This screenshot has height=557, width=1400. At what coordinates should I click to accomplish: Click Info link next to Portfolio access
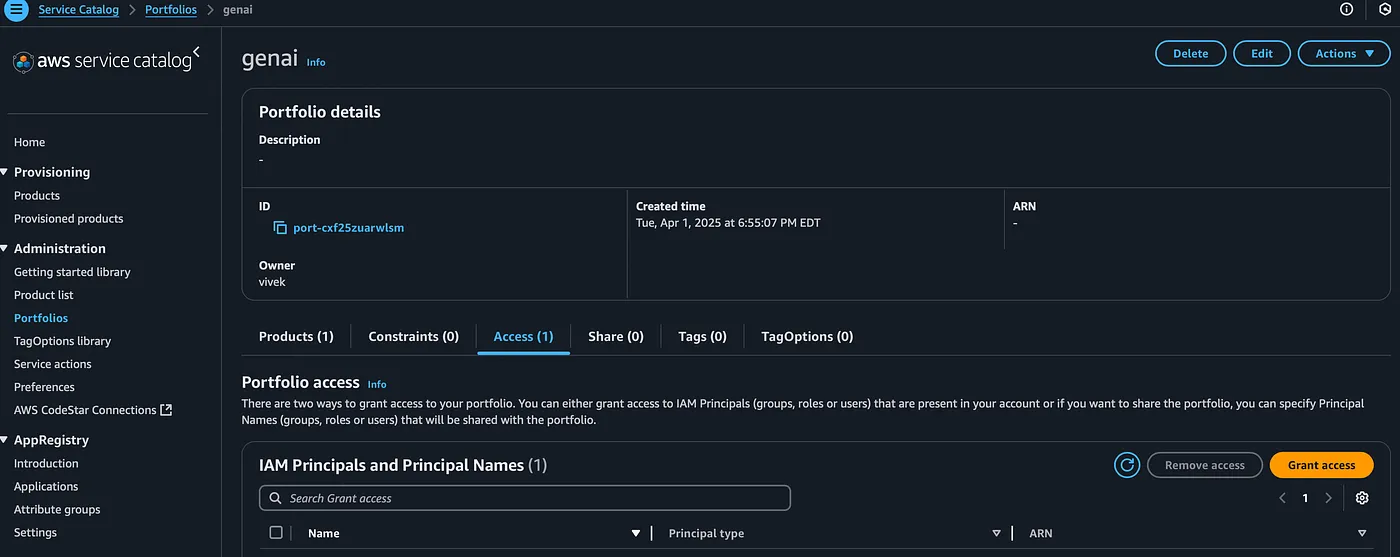point(377,384)
